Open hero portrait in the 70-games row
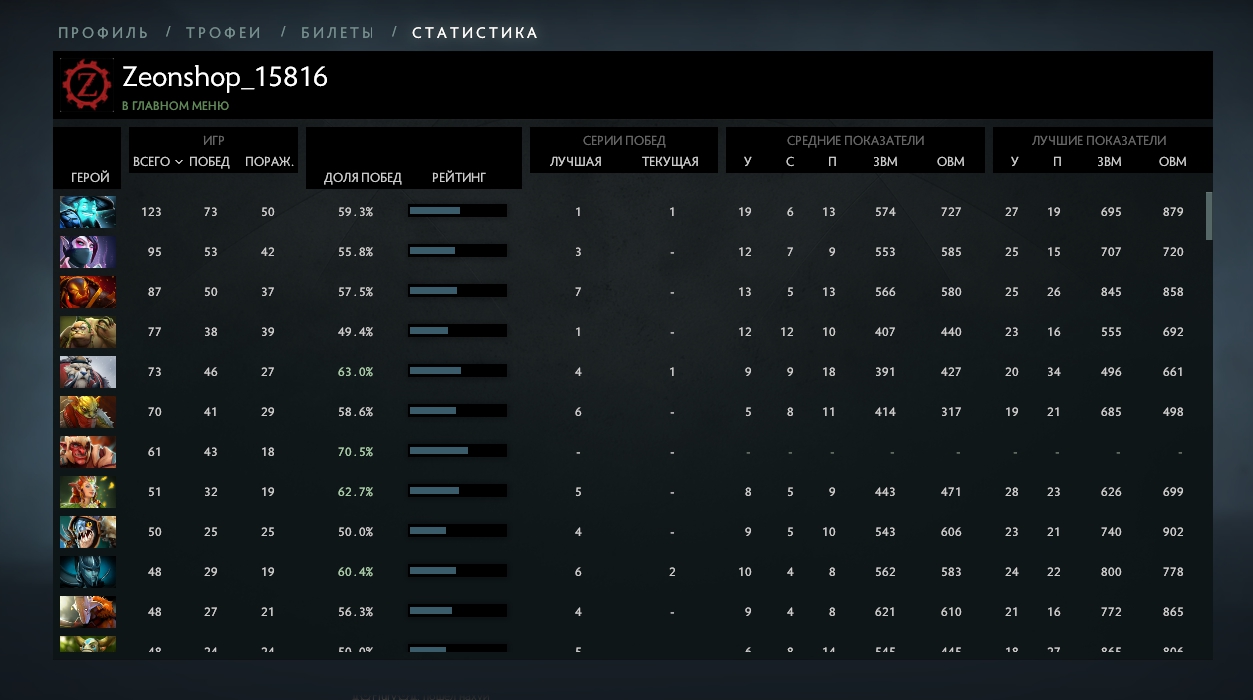This screenshot has height=700, width=1253. click(x=88, y=412)
